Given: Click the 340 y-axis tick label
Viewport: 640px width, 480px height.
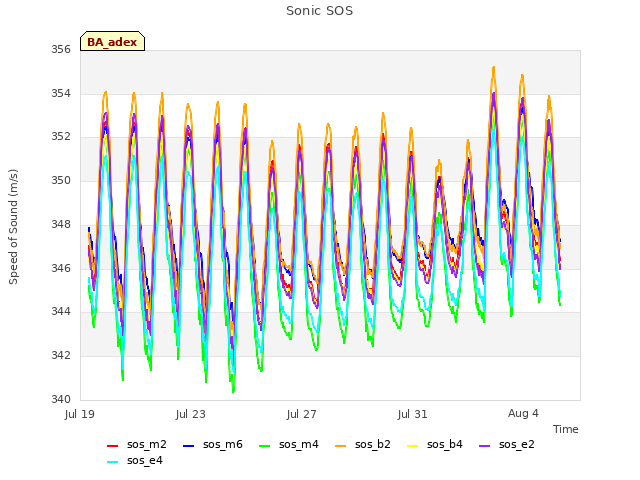Looking at the screenshot, I should pyautogui.click(x=61, y=399).
